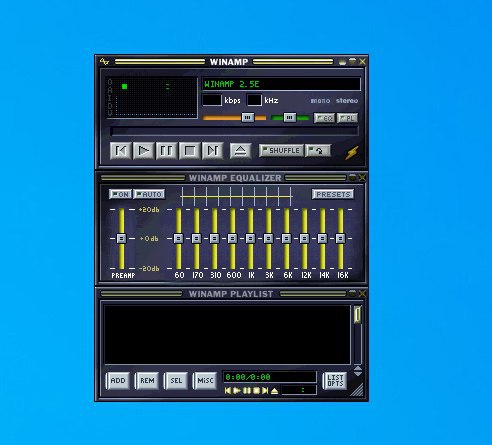
Task: Close the Winamp Playlist window
Action: click(362, 294)
